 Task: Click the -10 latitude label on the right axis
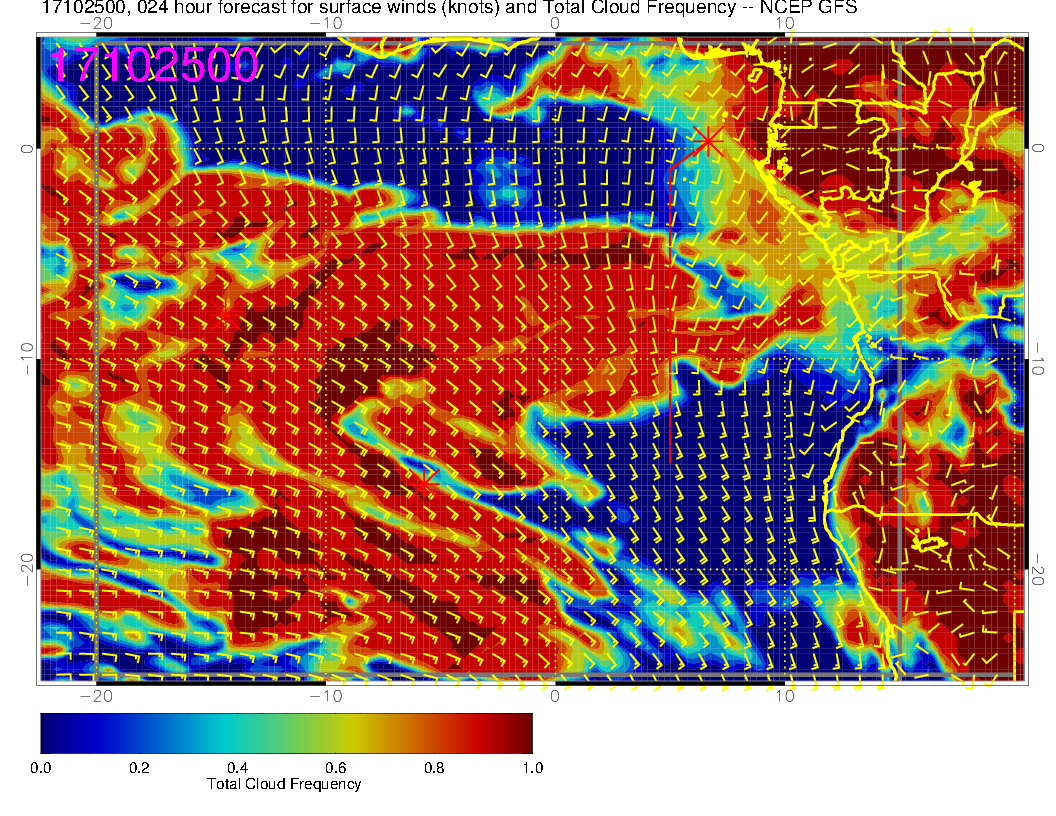click(x=1037, y=358)
